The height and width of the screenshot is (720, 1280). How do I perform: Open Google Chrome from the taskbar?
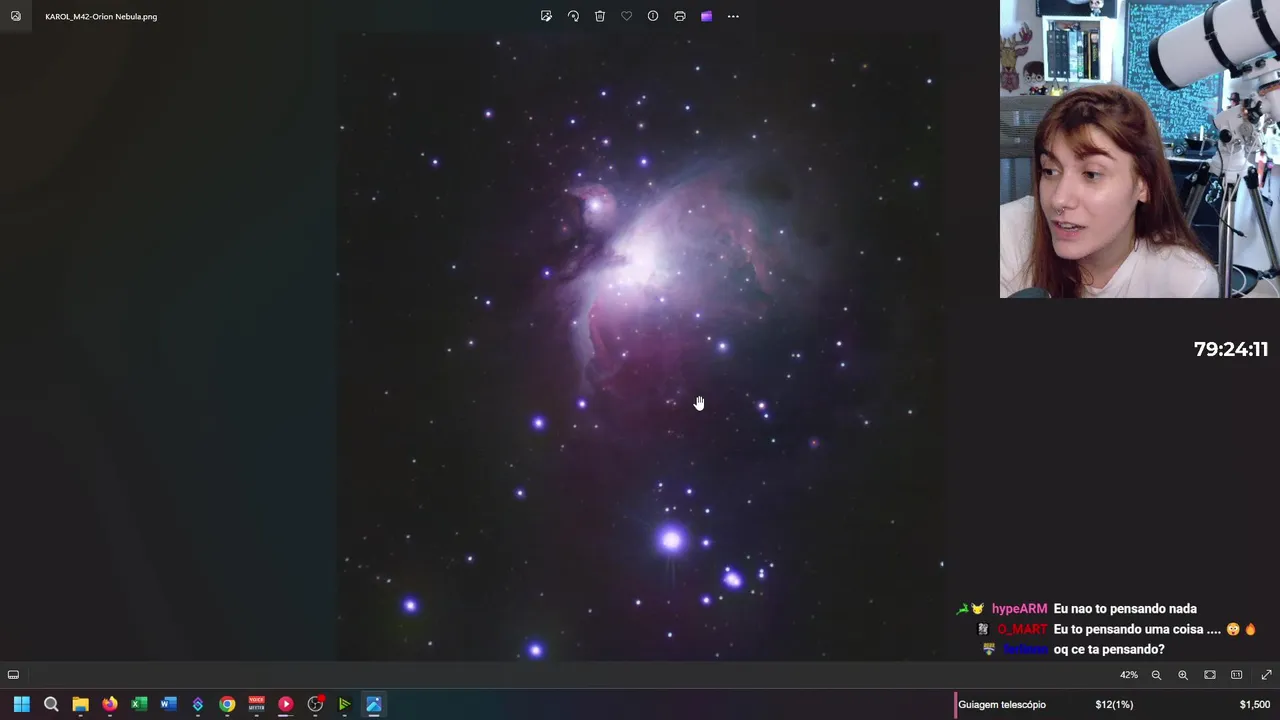click(227, 704)
